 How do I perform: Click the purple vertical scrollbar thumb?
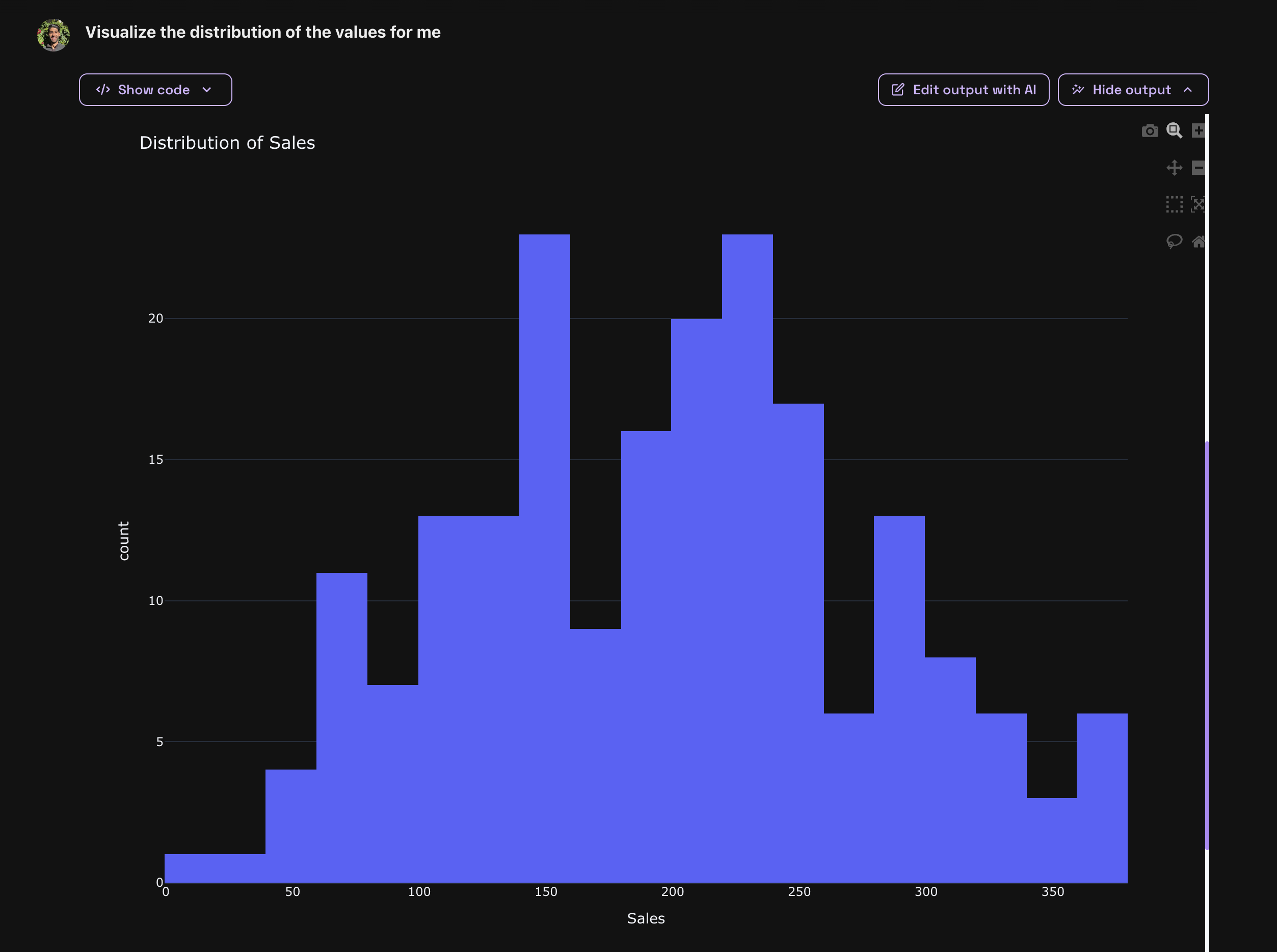click(x=1207, y=645)
